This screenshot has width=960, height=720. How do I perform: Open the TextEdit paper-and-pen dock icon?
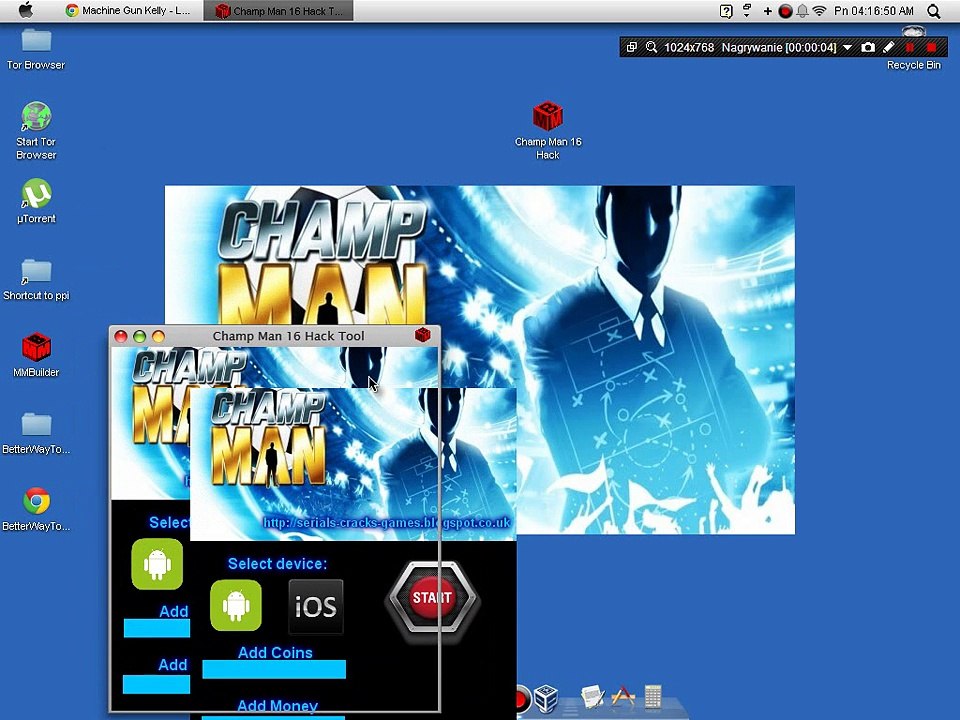592,697
